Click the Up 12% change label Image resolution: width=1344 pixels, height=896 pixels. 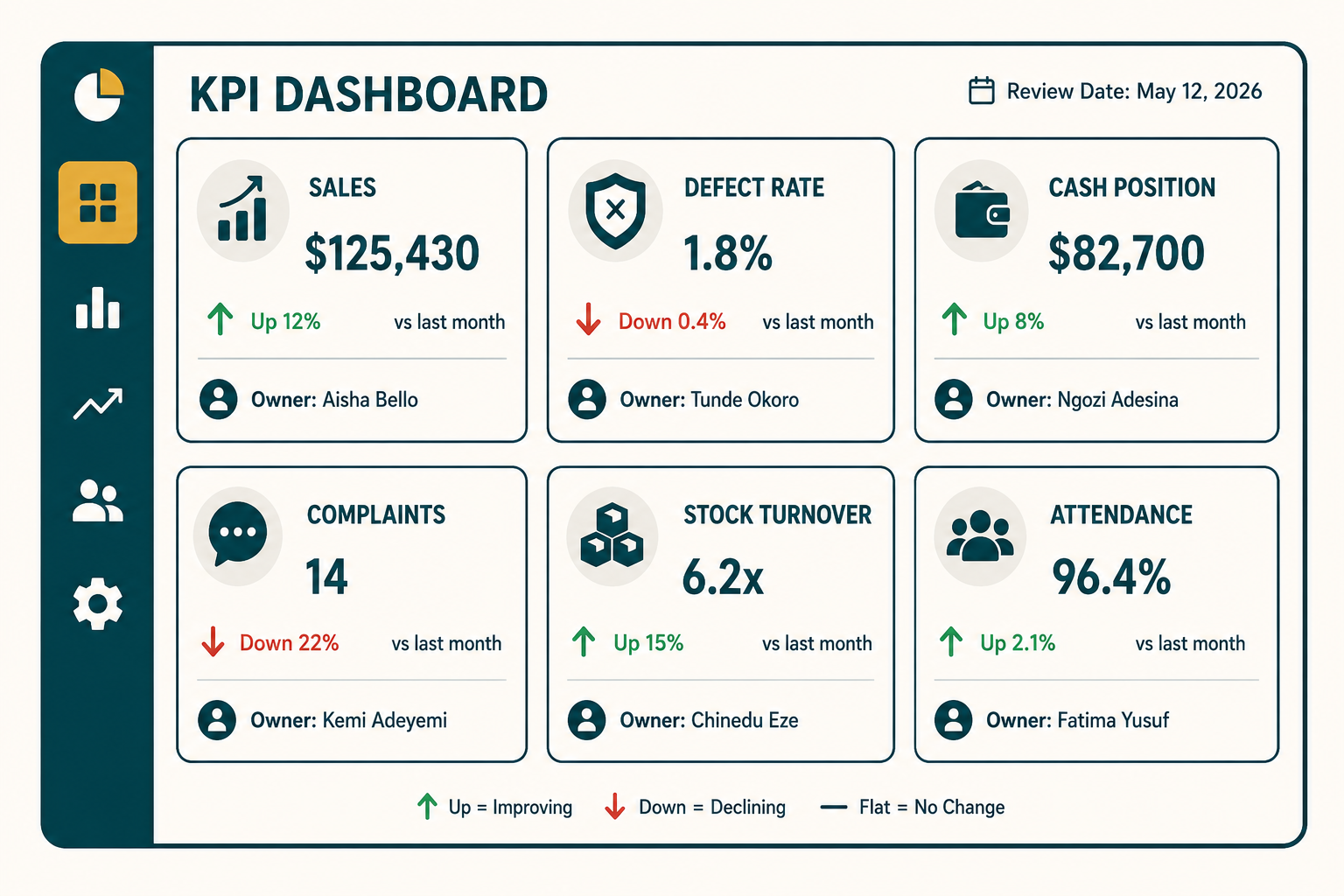[285, 321]
